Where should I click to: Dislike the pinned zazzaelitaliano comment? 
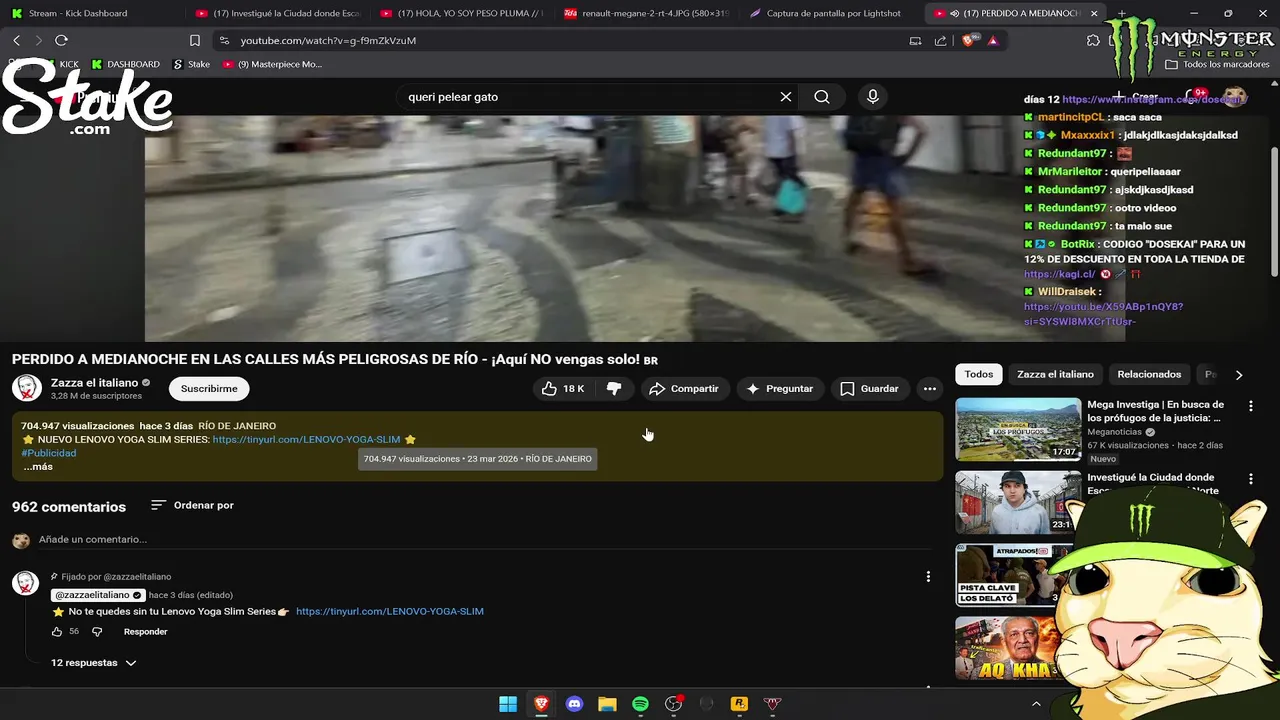point(97,632)
